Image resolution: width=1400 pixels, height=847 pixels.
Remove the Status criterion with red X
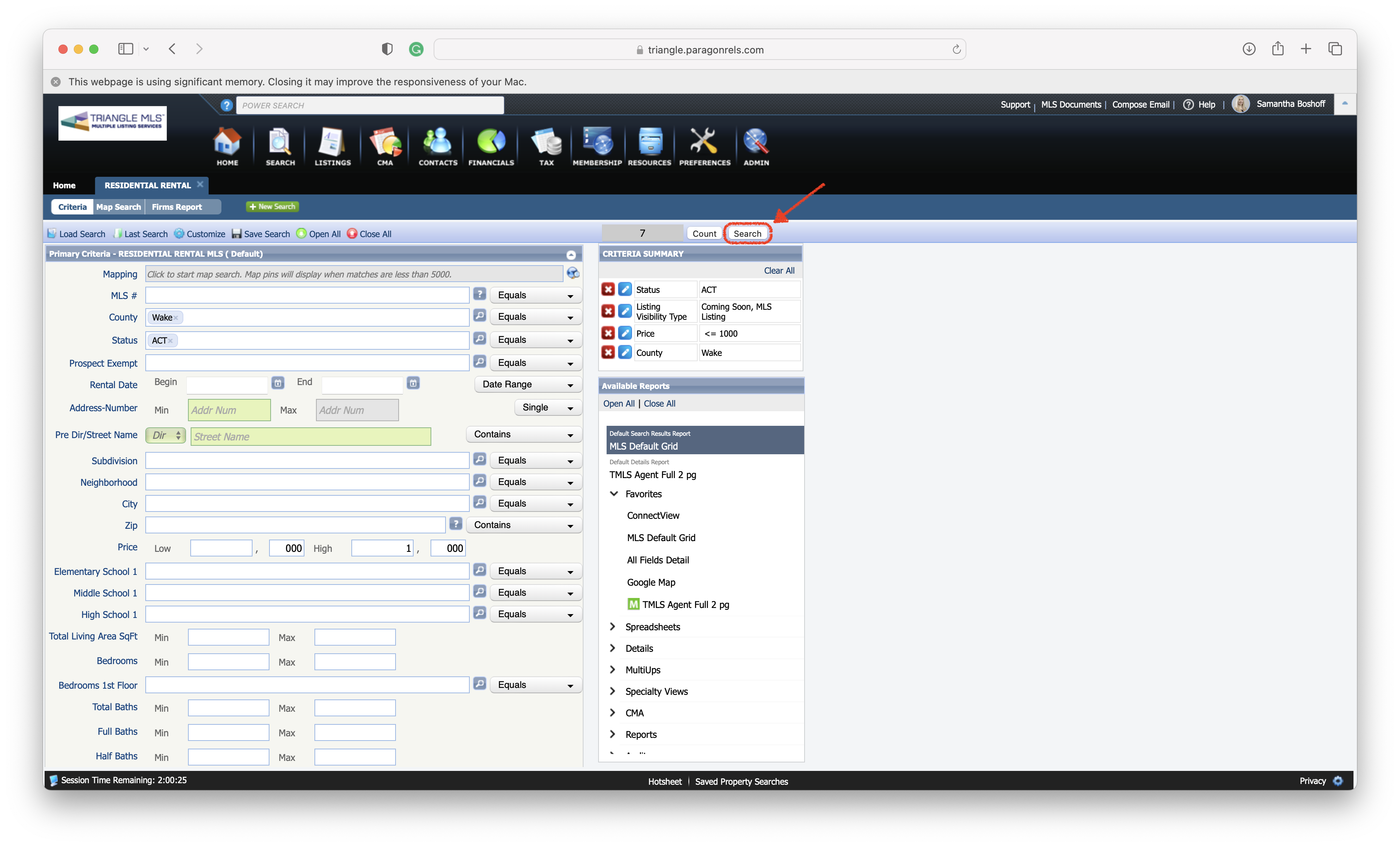click(608, 289)
